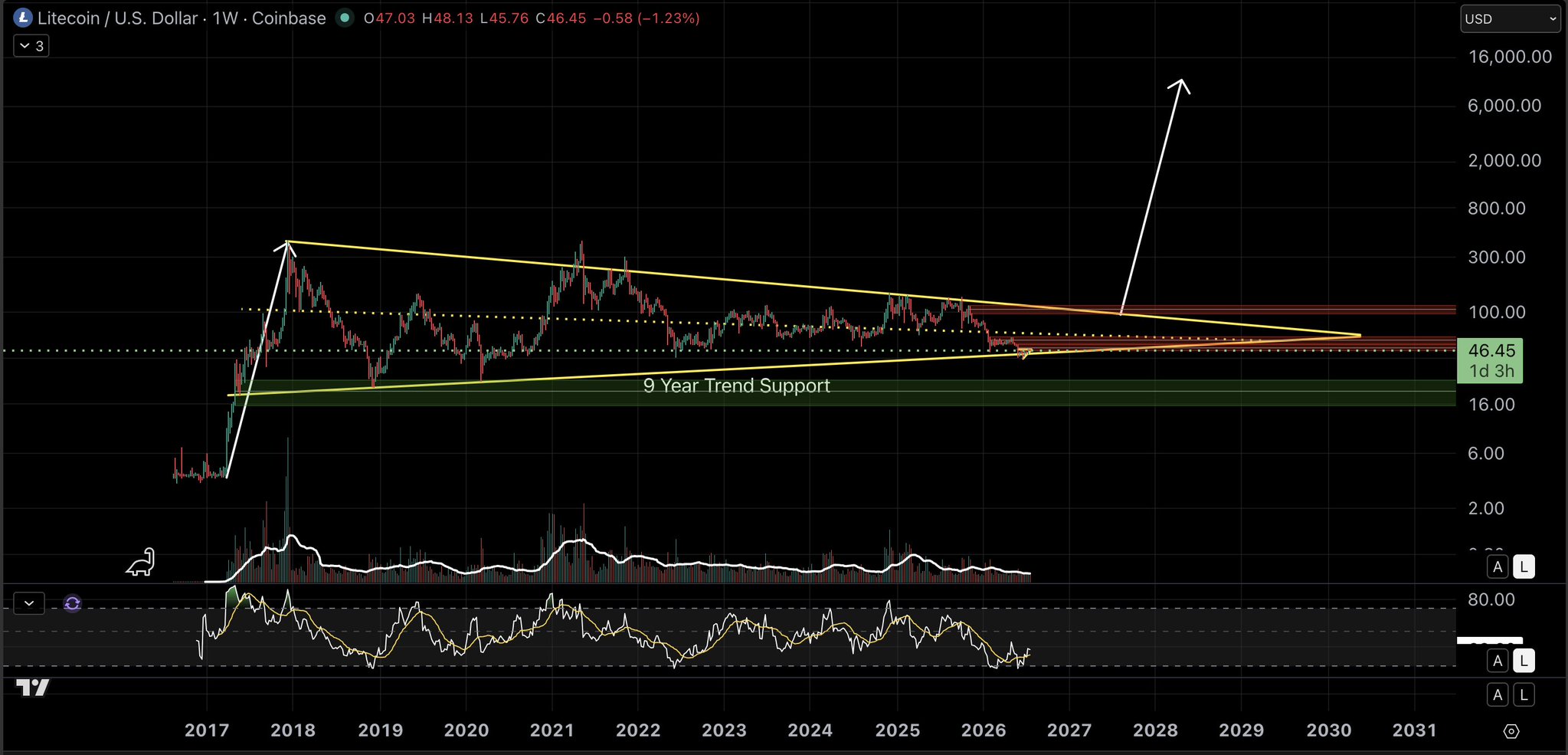Click the 2030 label on time axis
The image size is (1568, 755).
tap(1329, 730)
